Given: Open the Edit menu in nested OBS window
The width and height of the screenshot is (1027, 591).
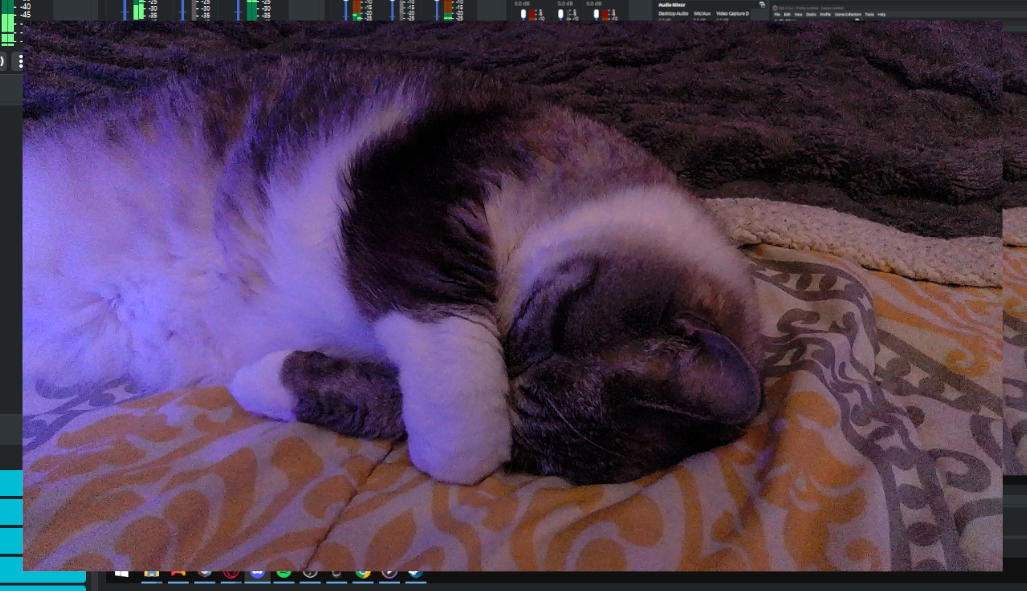Looking at the screenshot, I should tap(787, 14).
